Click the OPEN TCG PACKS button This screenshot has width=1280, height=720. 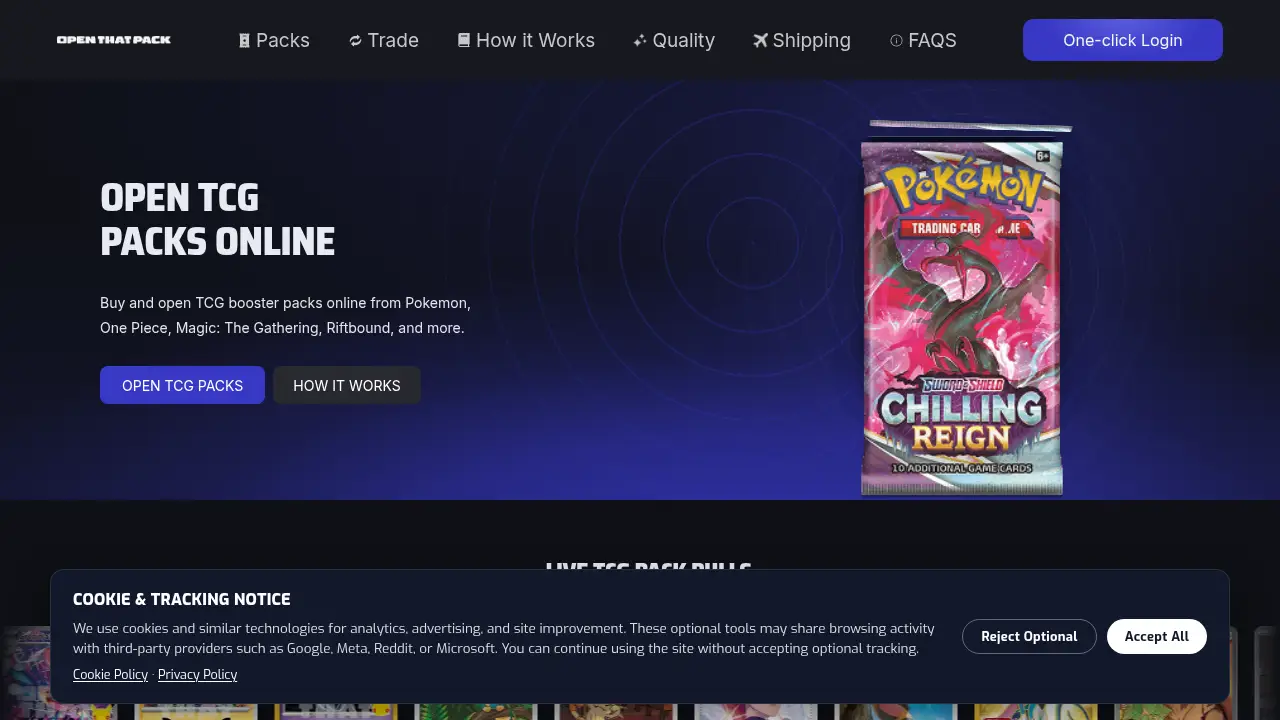(x=182, y=385)
